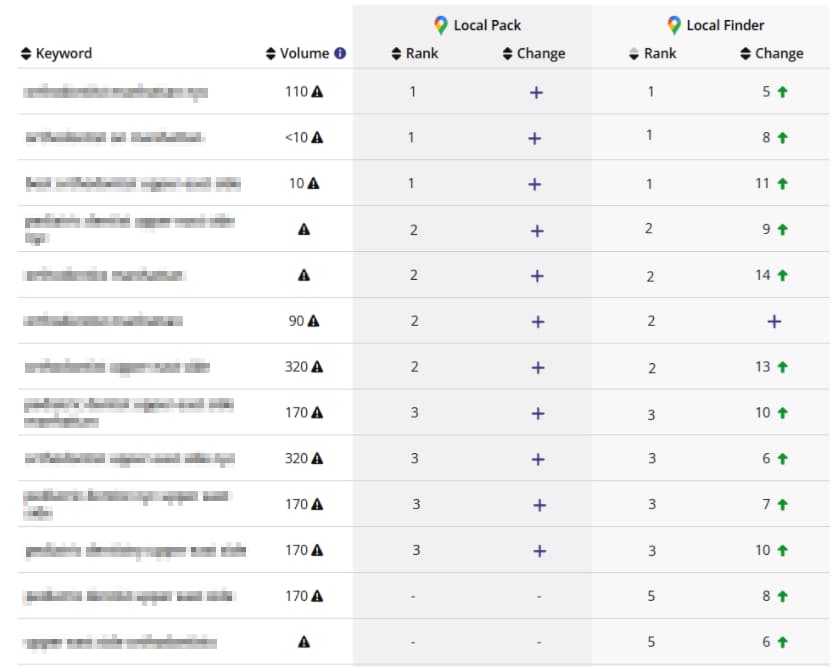Toggle sort direction on Local Pack Rank
Screen dimensions: 834x667
[x=397, y=53]
